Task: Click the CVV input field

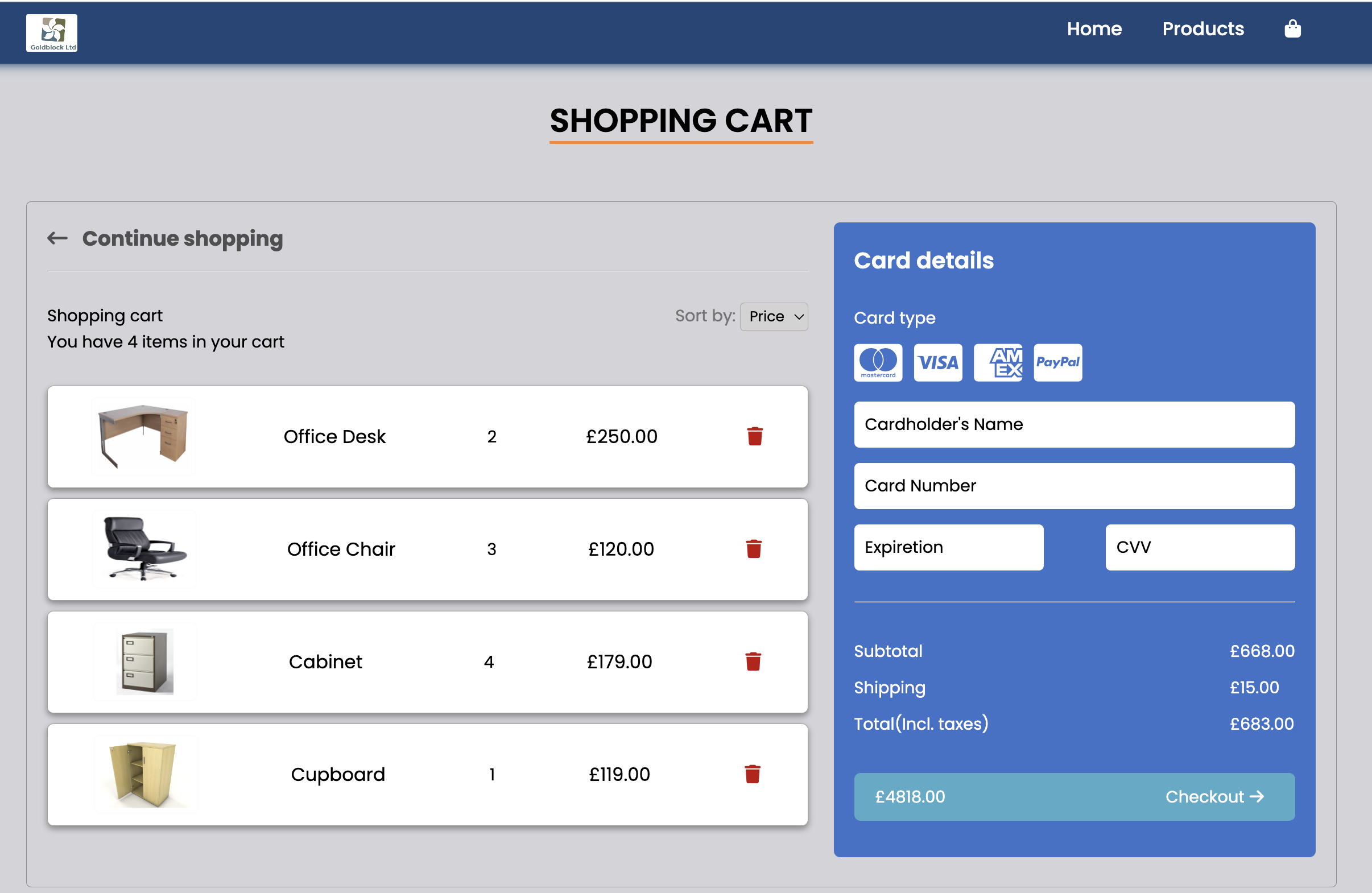Action: coord(1200,547)
